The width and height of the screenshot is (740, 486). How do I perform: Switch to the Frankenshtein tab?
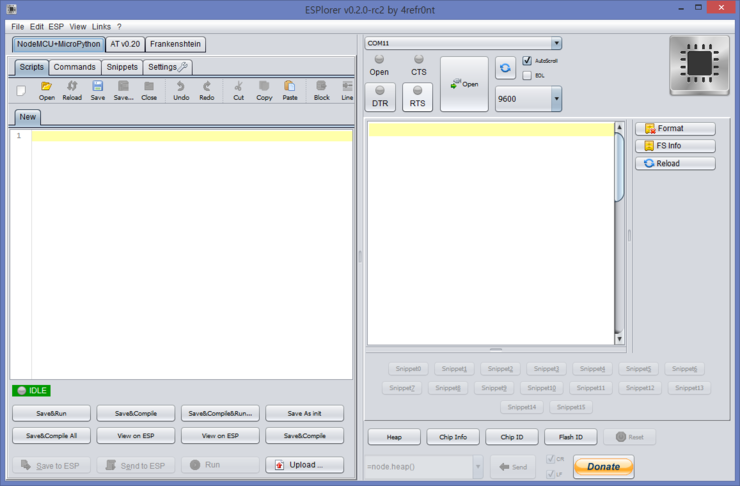(176, 44)
